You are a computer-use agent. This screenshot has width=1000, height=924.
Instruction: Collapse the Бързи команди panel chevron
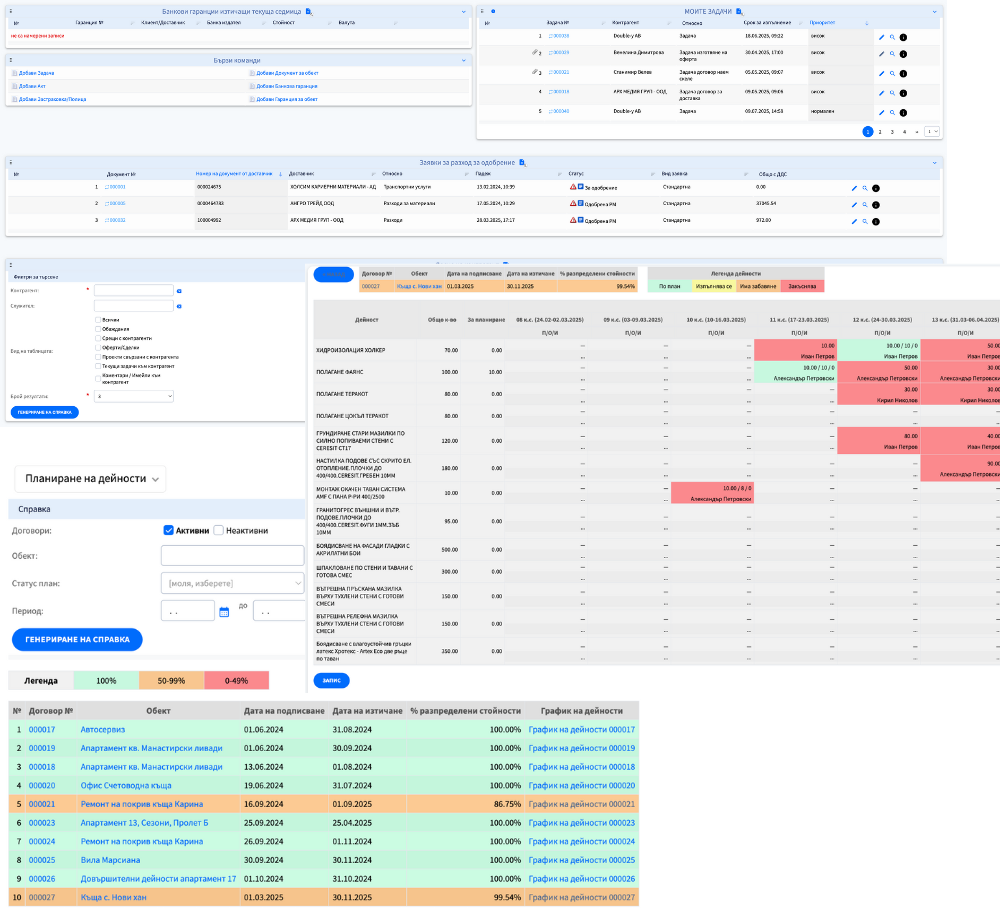(x=464, y=60)
